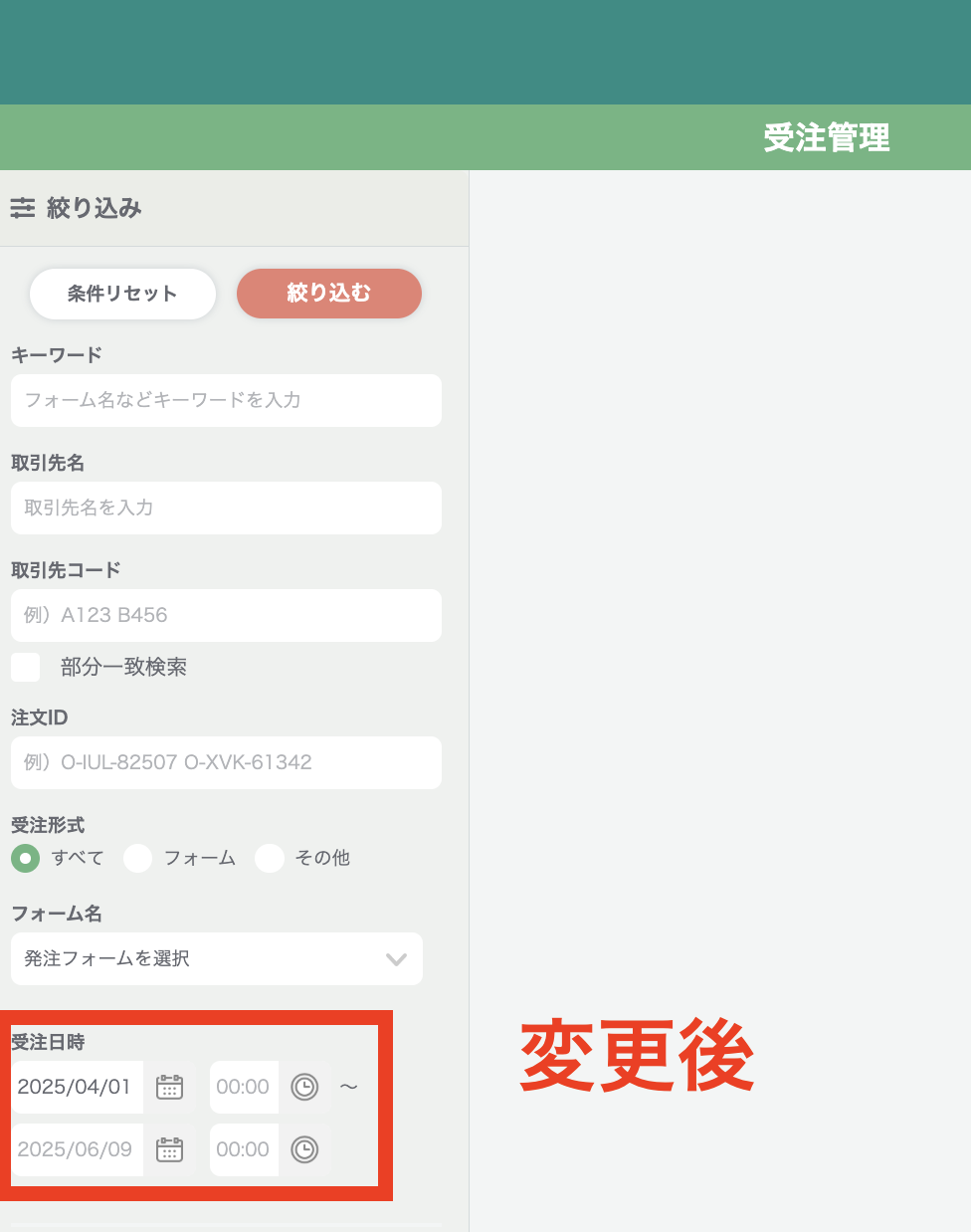Select the その他 radio button
The width and height of the screenshot is (971, 1232).
coord(270,858)
